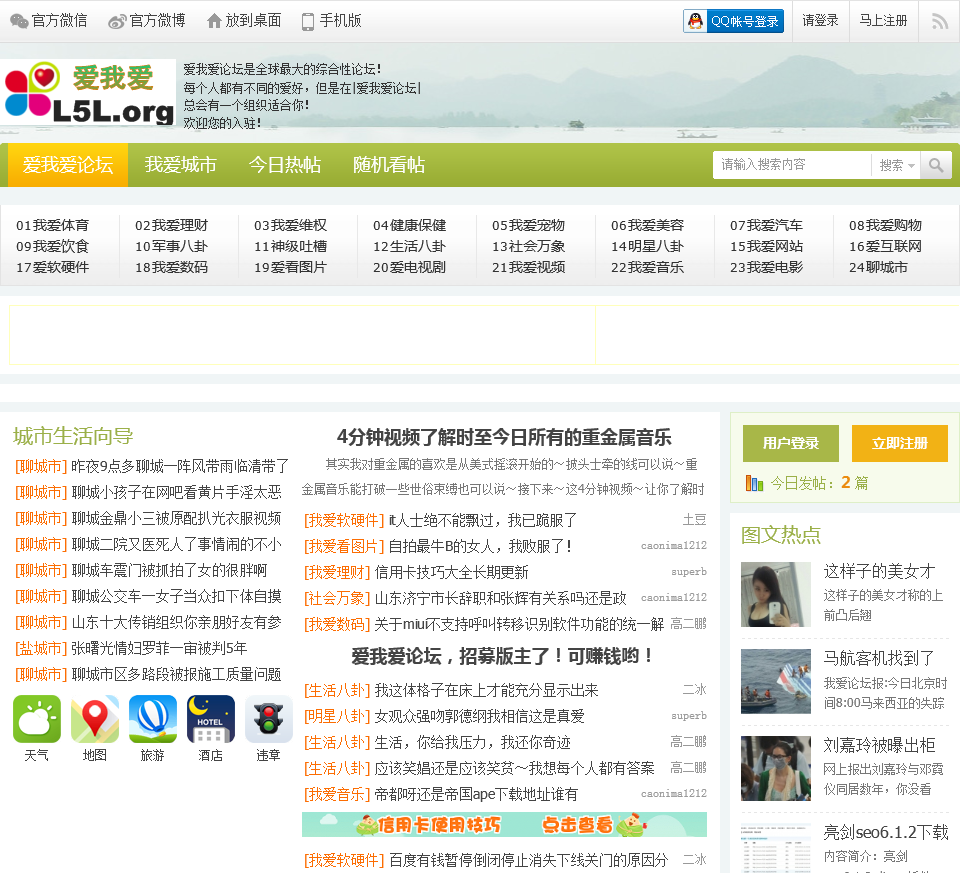Open the 这样子的美女才 thumbnail
Screen dimensions: 960x873
point(776,594)
